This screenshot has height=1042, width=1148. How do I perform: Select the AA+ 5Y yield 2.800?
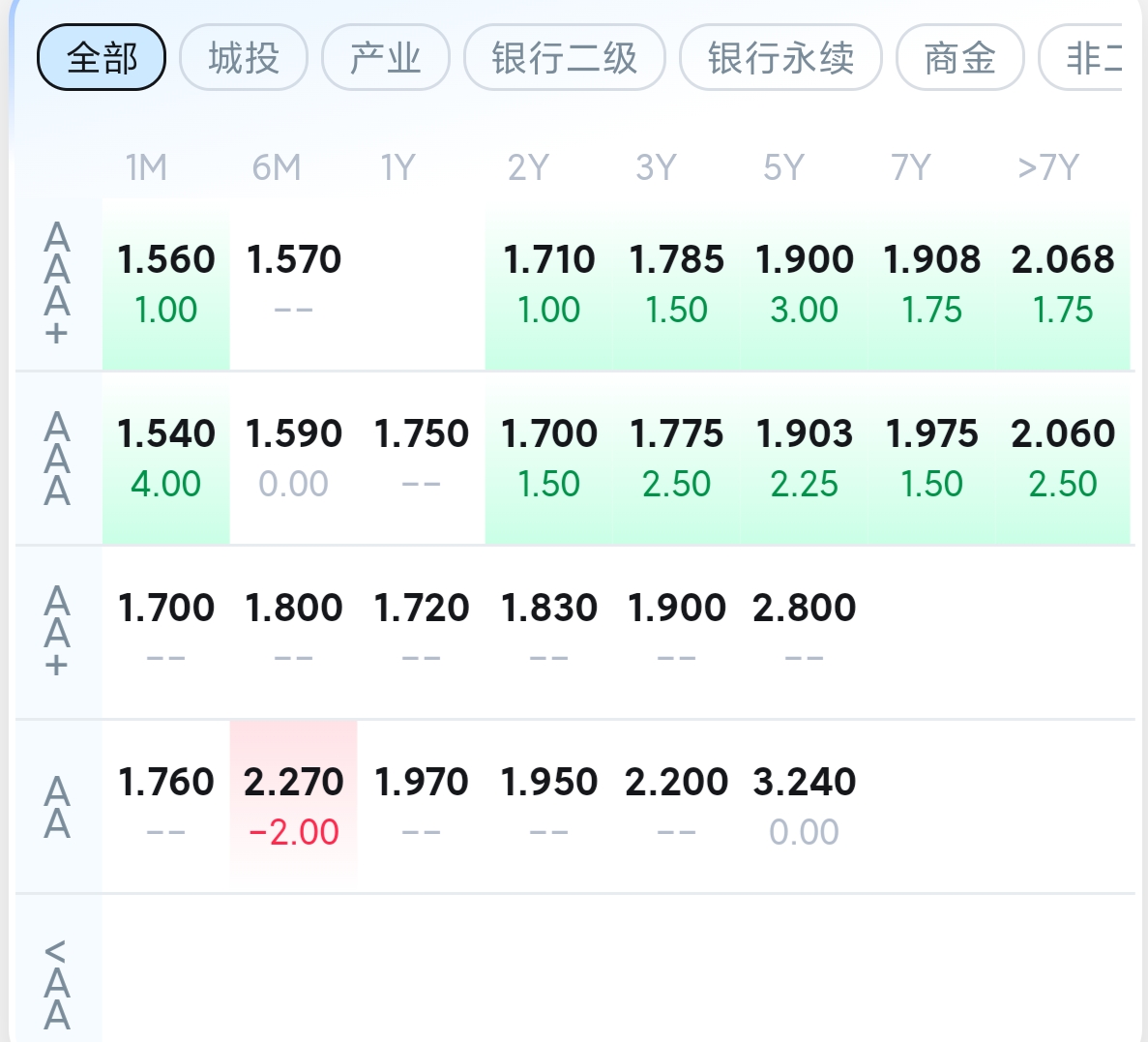(x=804, y=633)
